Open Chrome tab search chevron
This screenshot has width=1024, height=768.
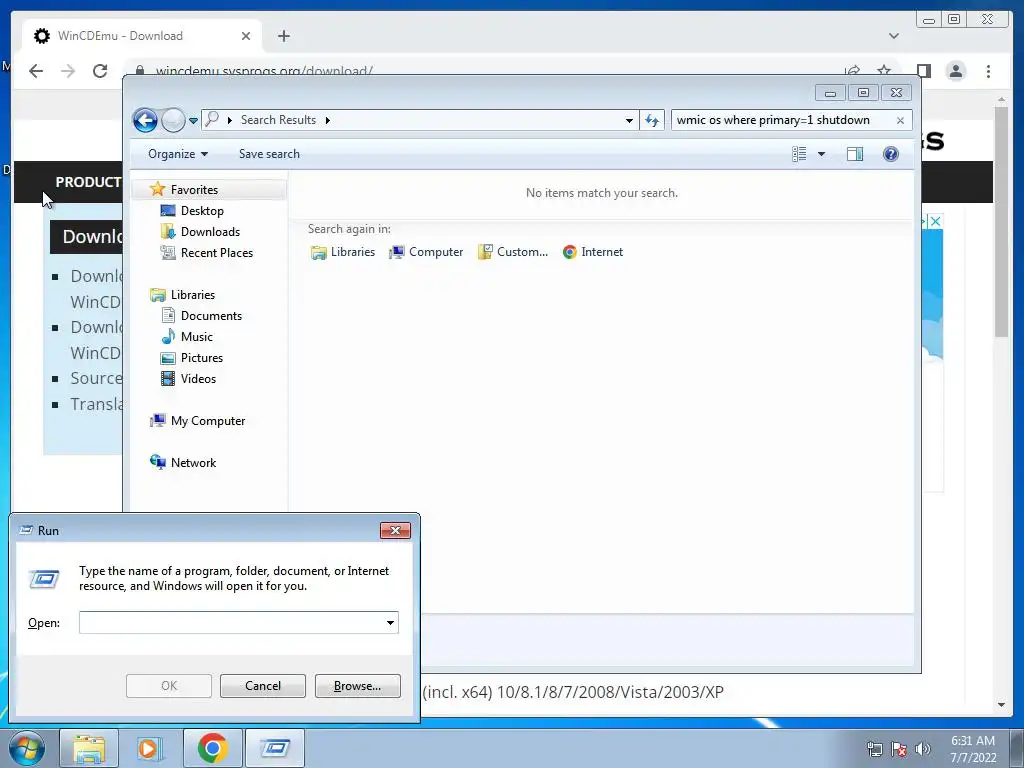pos(894,36)
